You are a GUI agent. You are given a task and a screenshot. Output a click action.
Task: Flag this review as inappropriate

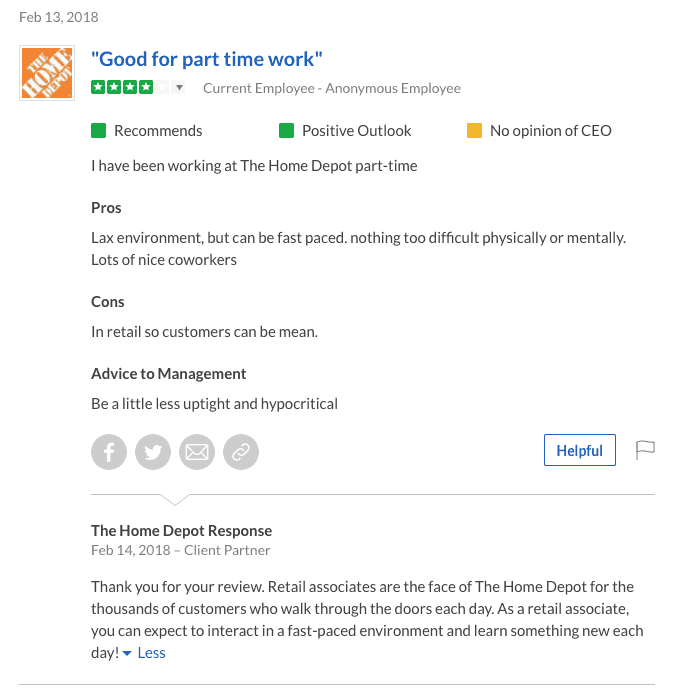pyautogui.click(x=645, y=450)
